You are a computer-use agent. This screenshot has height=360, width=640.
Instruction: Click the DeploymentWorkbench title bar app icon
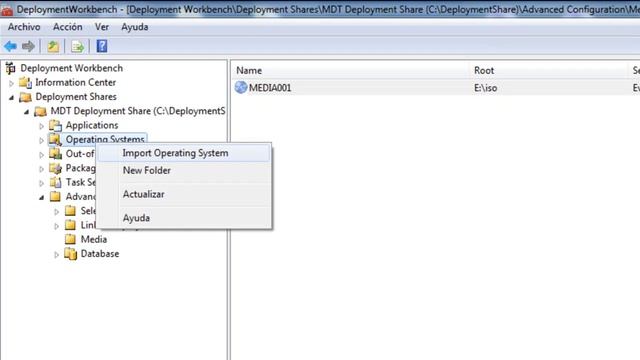tap(7, 10)
